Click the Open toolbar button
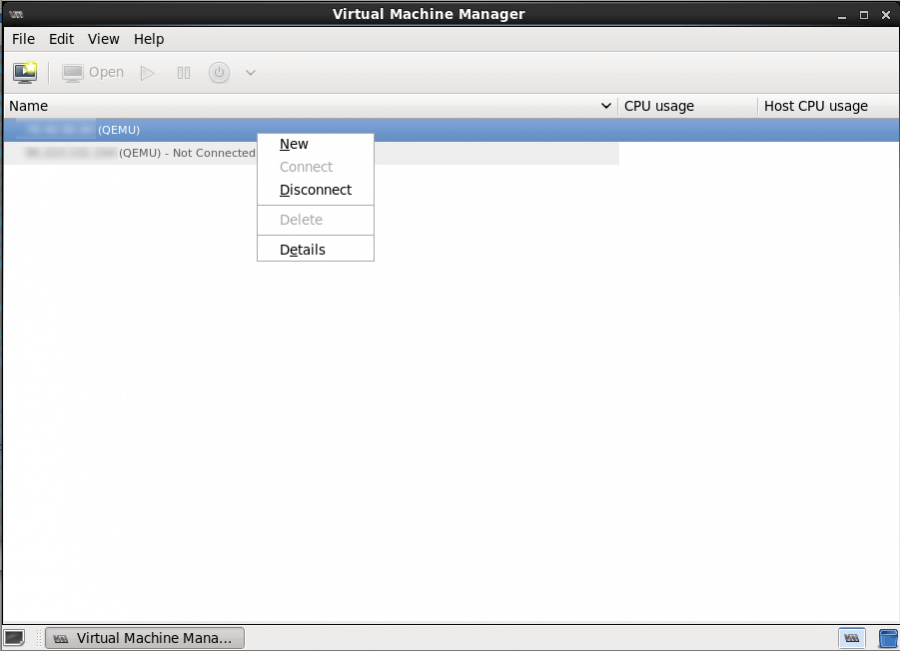This screenshot has height=651, width=900. (94, 72)
